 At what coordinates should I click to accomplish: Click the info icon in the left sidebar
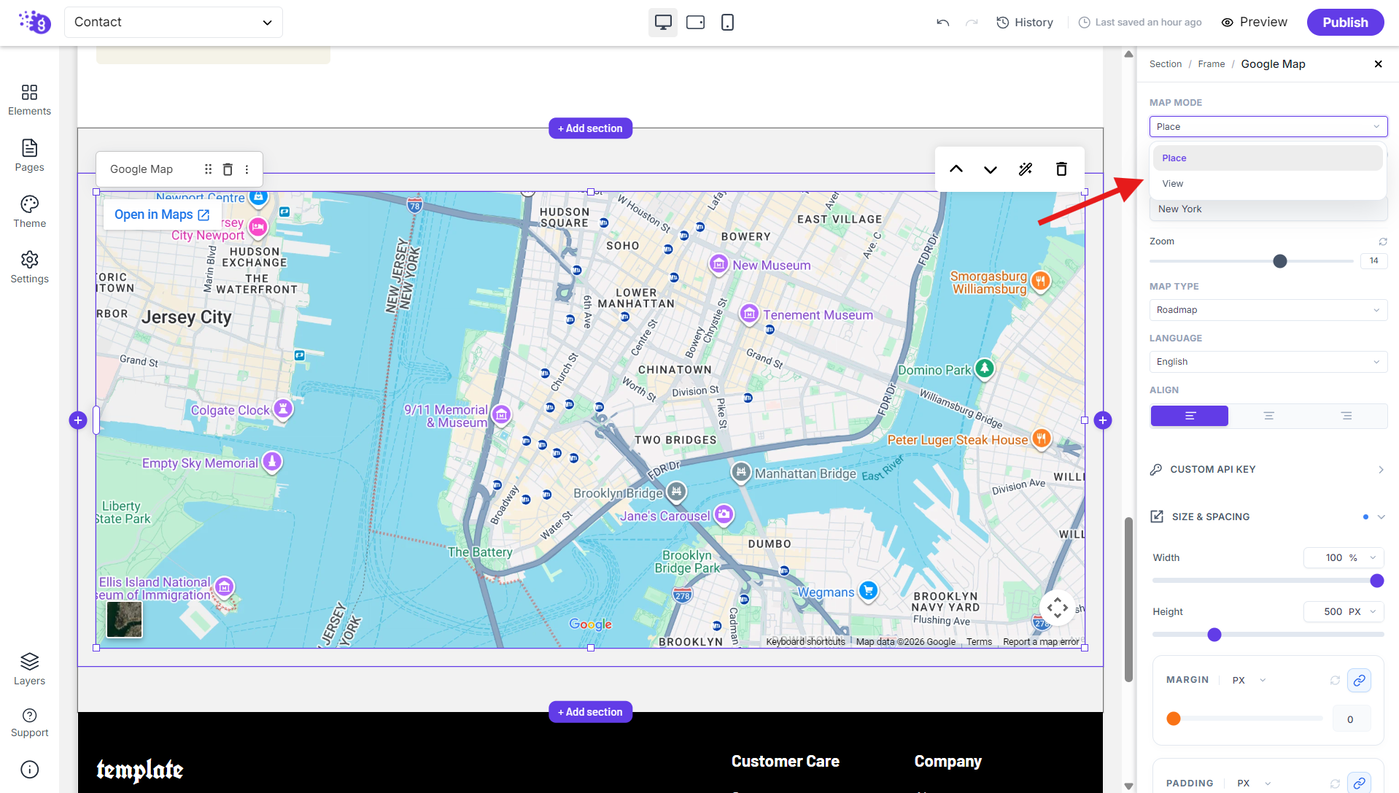click(29, 769)
